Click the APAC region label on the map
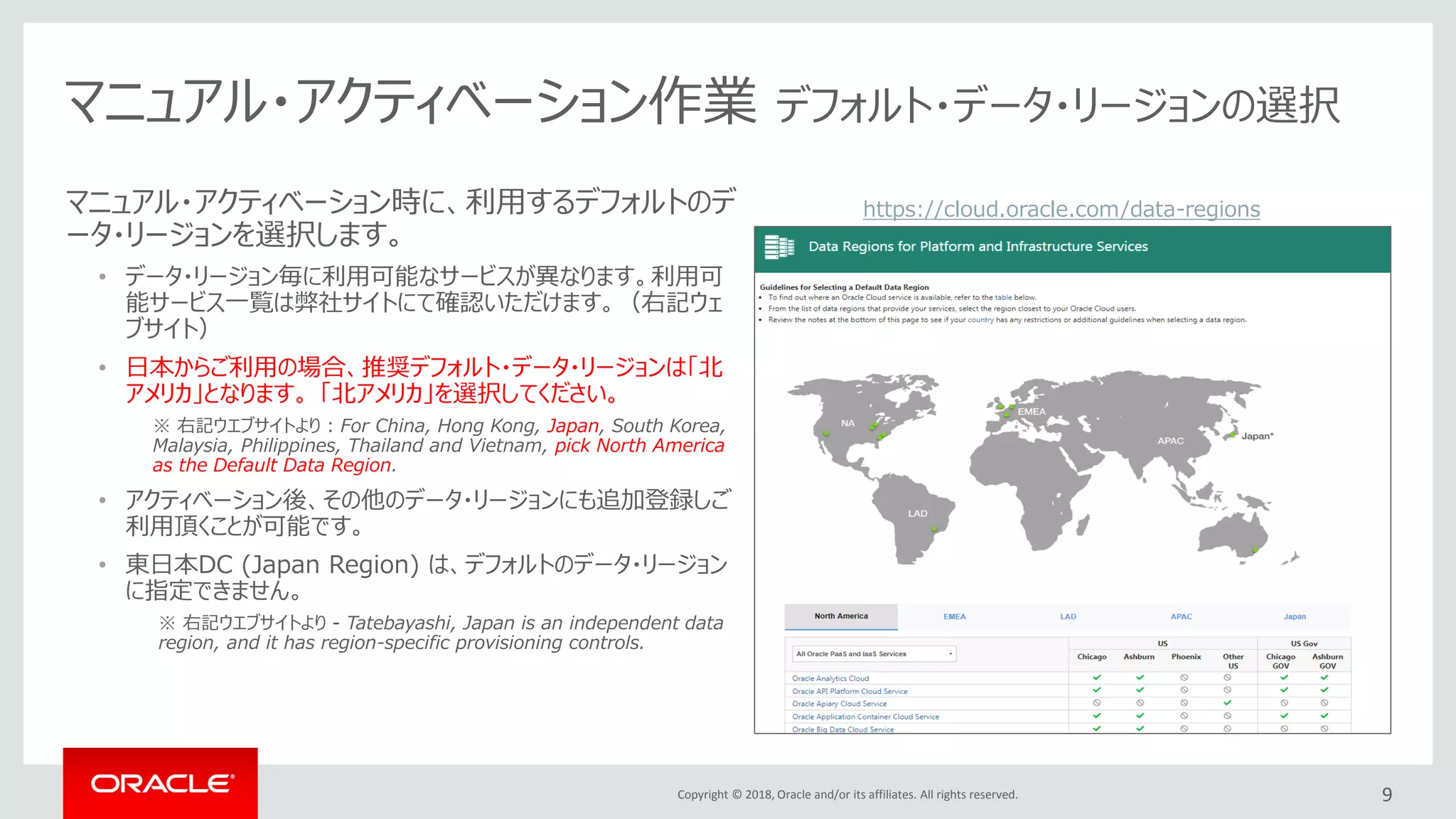Viewport: 1456px width, 819px height. (1170, 441)
